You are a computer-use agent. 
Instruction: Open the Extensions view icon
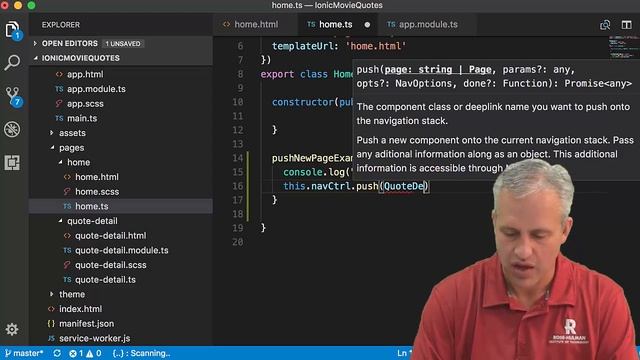coord(12,162)
